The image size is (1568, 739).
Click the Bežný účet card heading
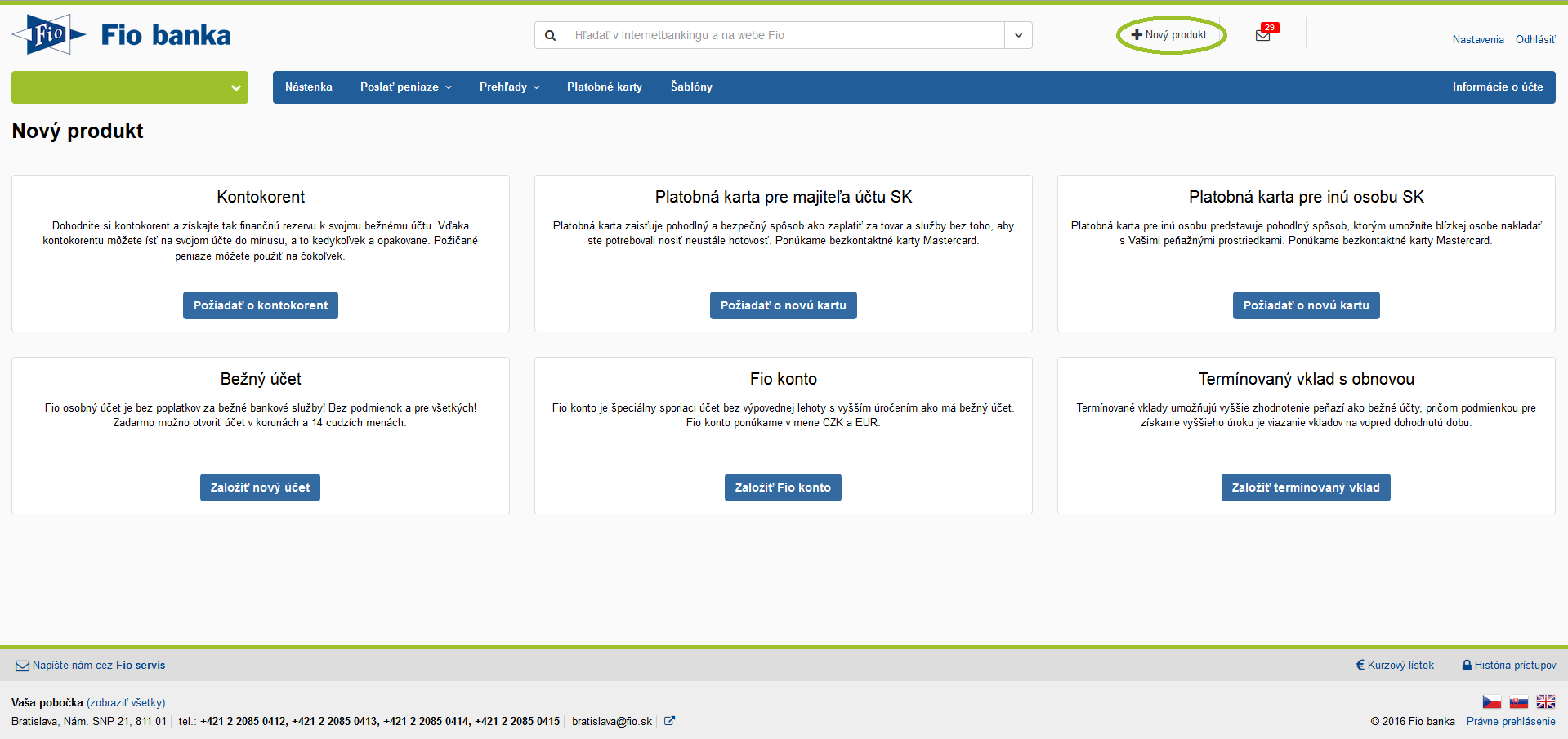261,379
